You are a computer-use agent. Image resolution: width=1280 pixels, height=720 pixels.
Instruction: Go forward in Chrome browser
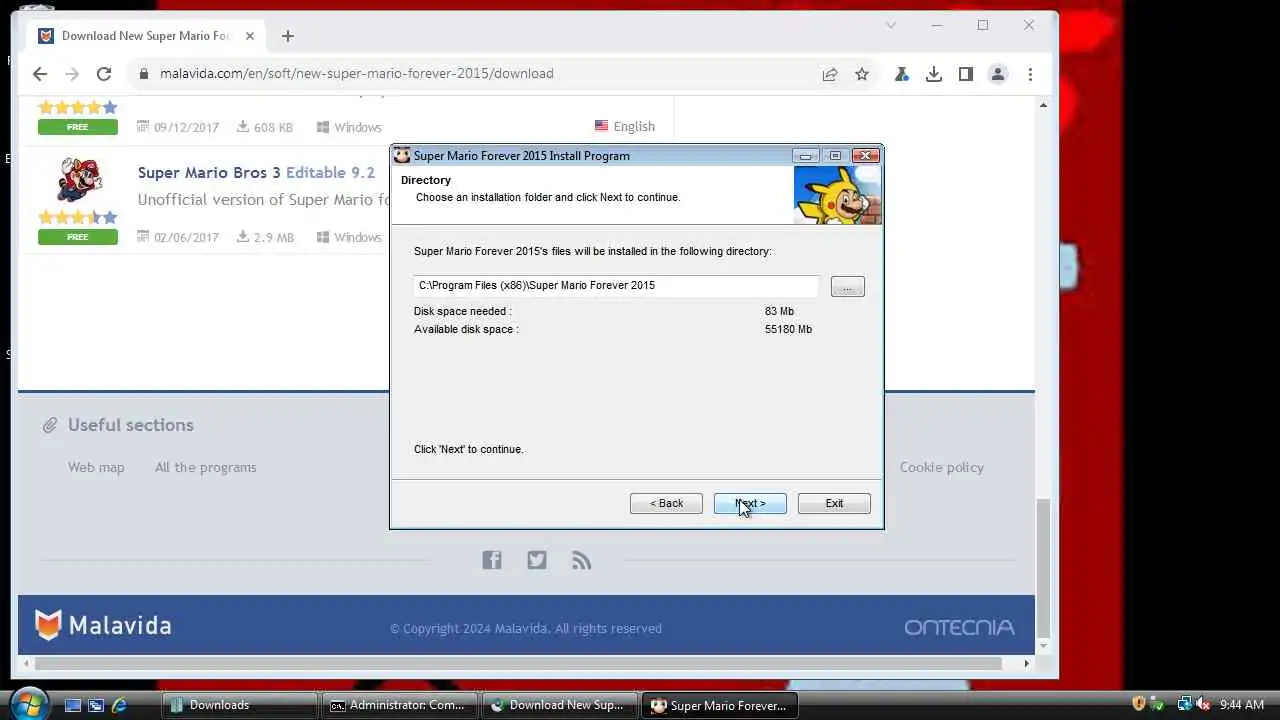72,74
